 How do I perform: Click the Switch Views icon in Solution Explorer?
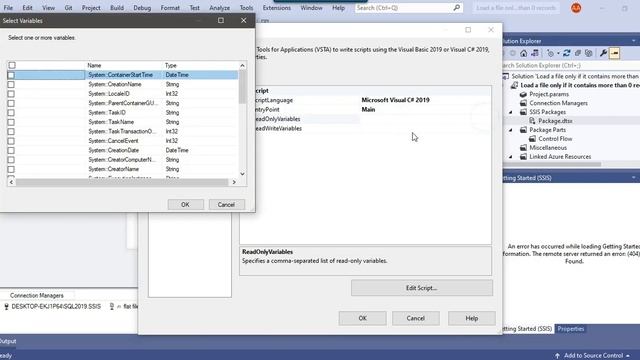click(x=535, y=53)
